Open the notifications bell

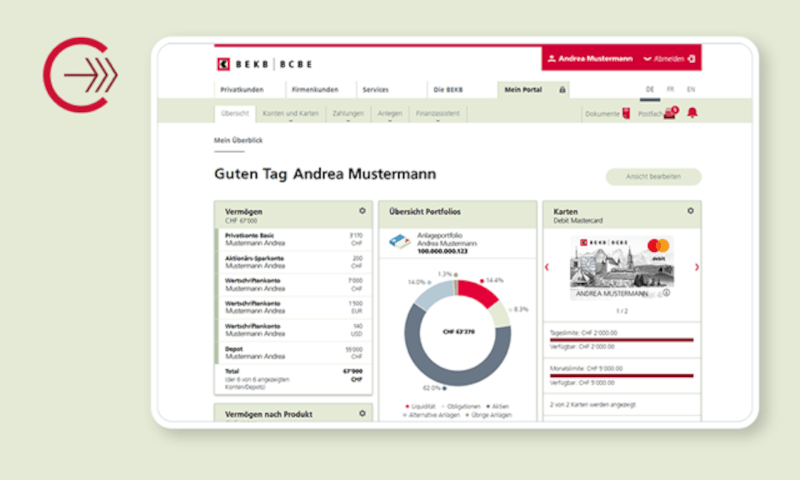click(x=692, y=113)
